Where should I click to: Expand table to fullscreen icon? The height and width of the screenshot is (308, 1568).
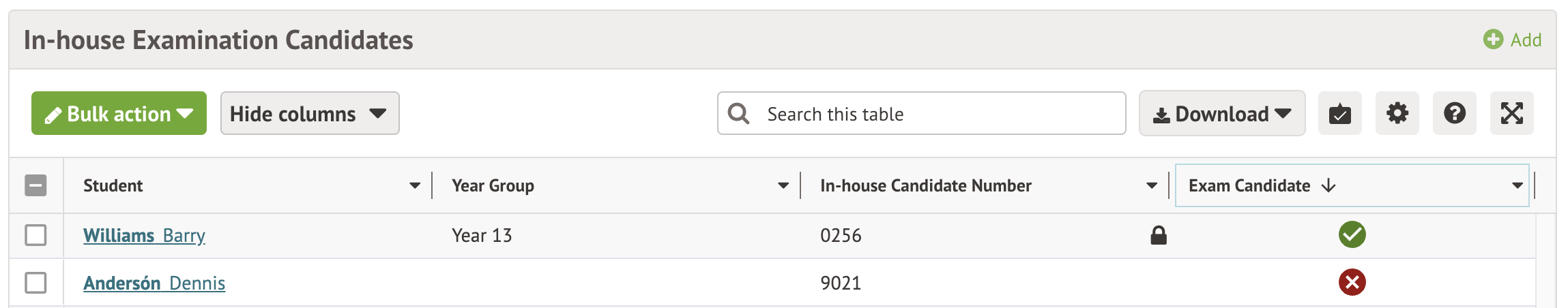pyautogui.click(x=1511, y=114)
